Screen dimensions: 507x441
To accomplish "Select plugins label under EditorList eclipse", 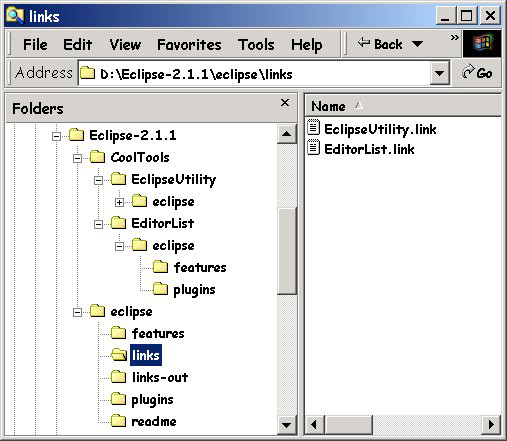I will click(194, 290).
